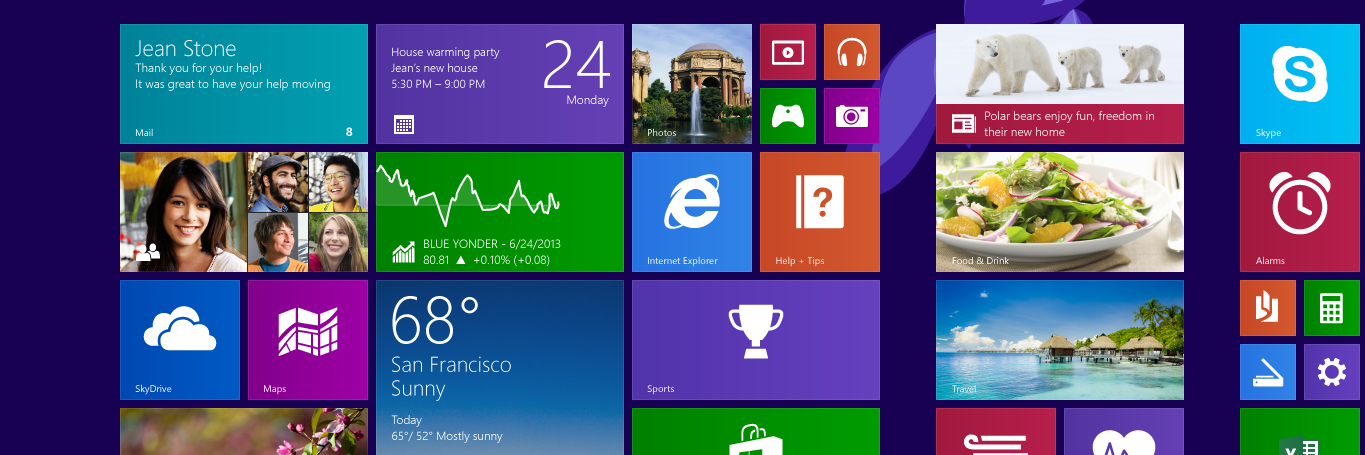Screen dimensions: 1365x455
Task: Open PC settings gear tile
Action: 1332,372
